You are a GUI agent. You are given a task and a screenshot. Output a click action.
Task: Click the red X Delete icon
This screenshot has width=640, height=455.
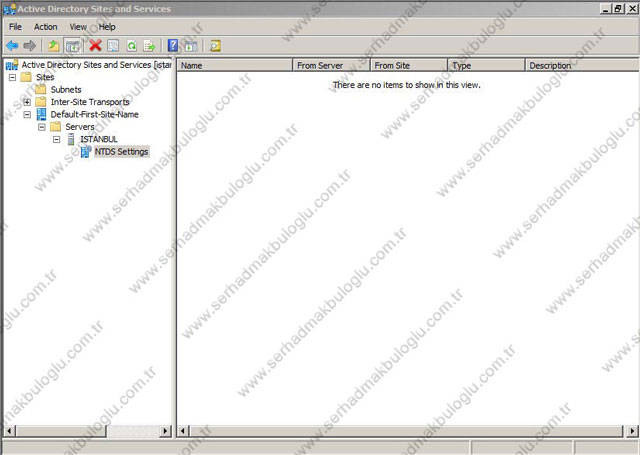pyautogui.click(x=96, y=45)
